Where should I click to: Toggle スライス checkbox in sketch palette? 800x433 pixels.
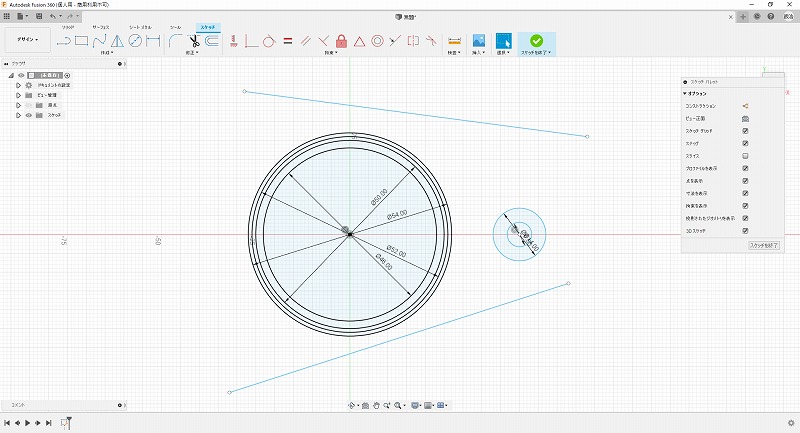point(745,156)
